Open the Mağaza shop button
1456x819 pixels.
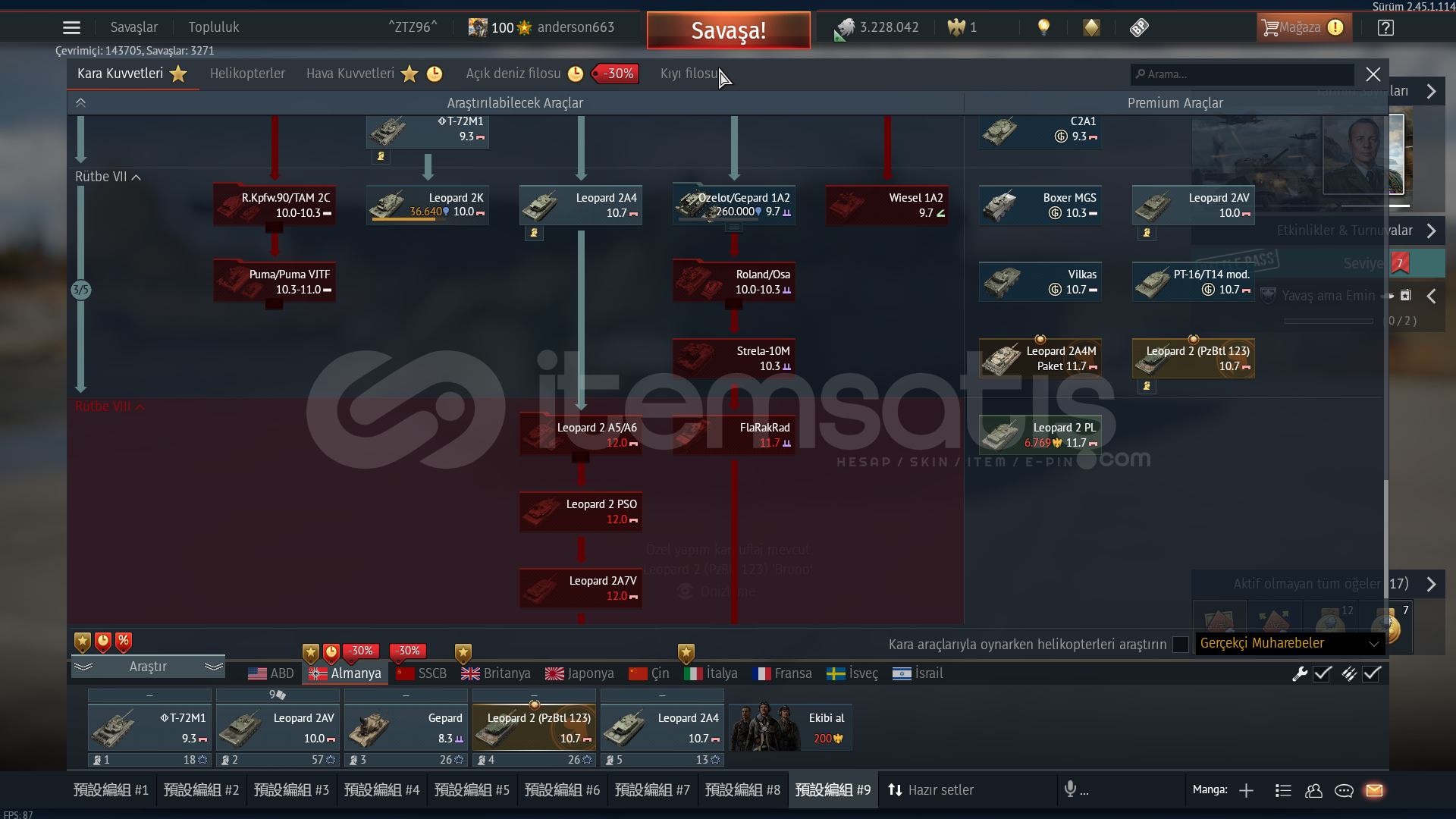[1304, 28]
